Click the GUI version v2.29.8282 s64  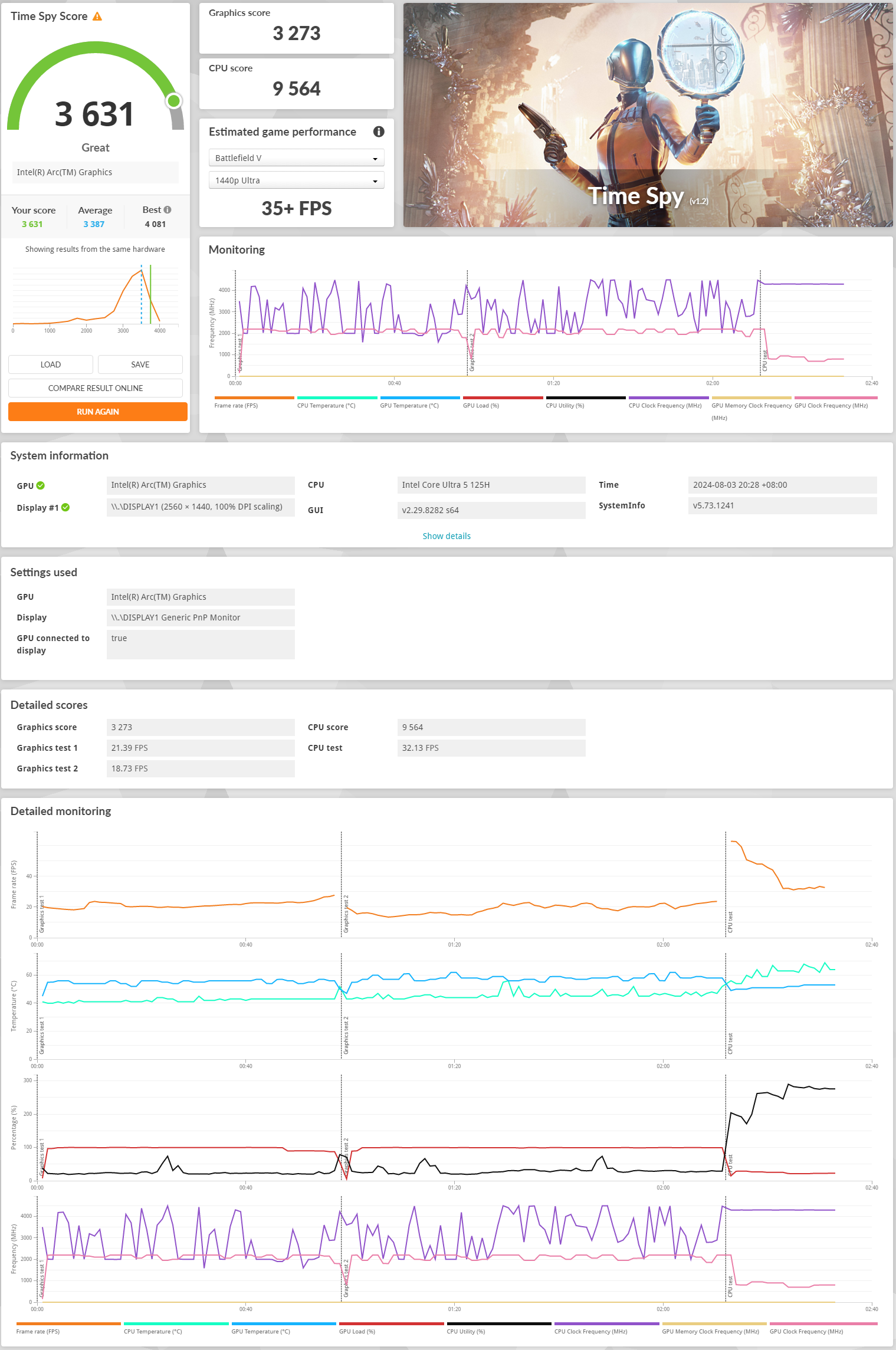pos(491,510)
